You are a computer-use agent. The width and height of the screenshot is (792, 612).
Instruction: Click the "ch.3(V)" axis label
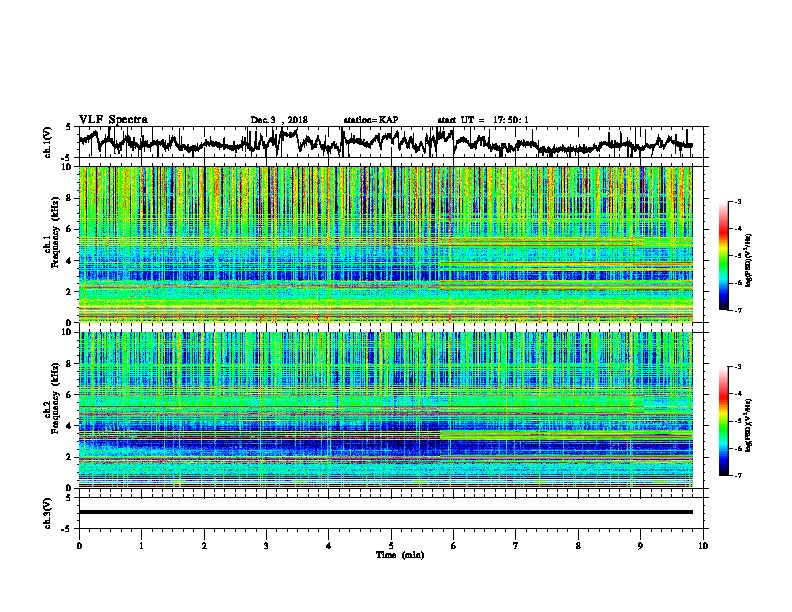click(x=48, y=513)
